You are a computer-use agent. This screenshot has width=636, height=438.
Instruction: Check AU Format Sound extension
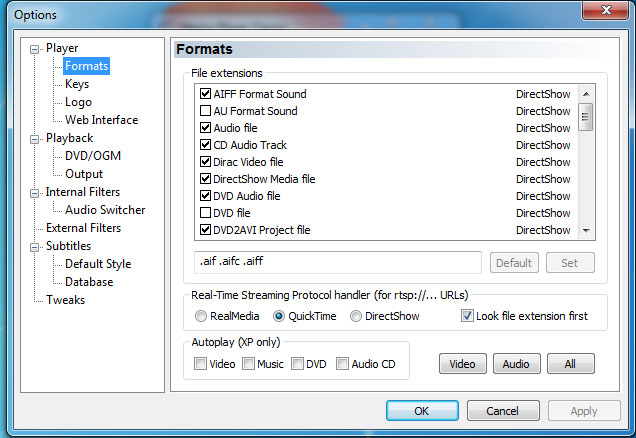[x=205, y=111]
